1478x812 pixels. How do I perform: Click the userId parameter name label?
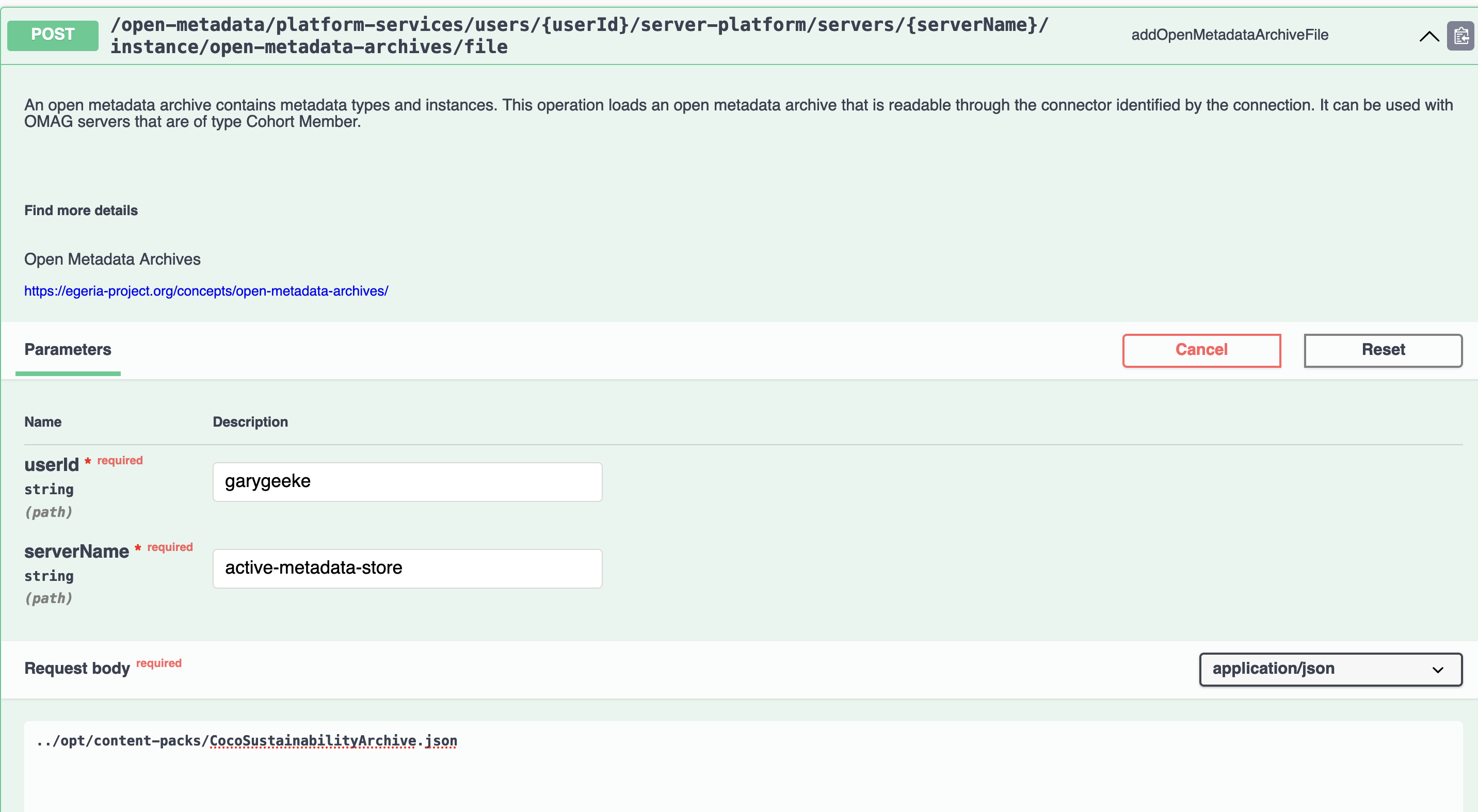(51, 464)
